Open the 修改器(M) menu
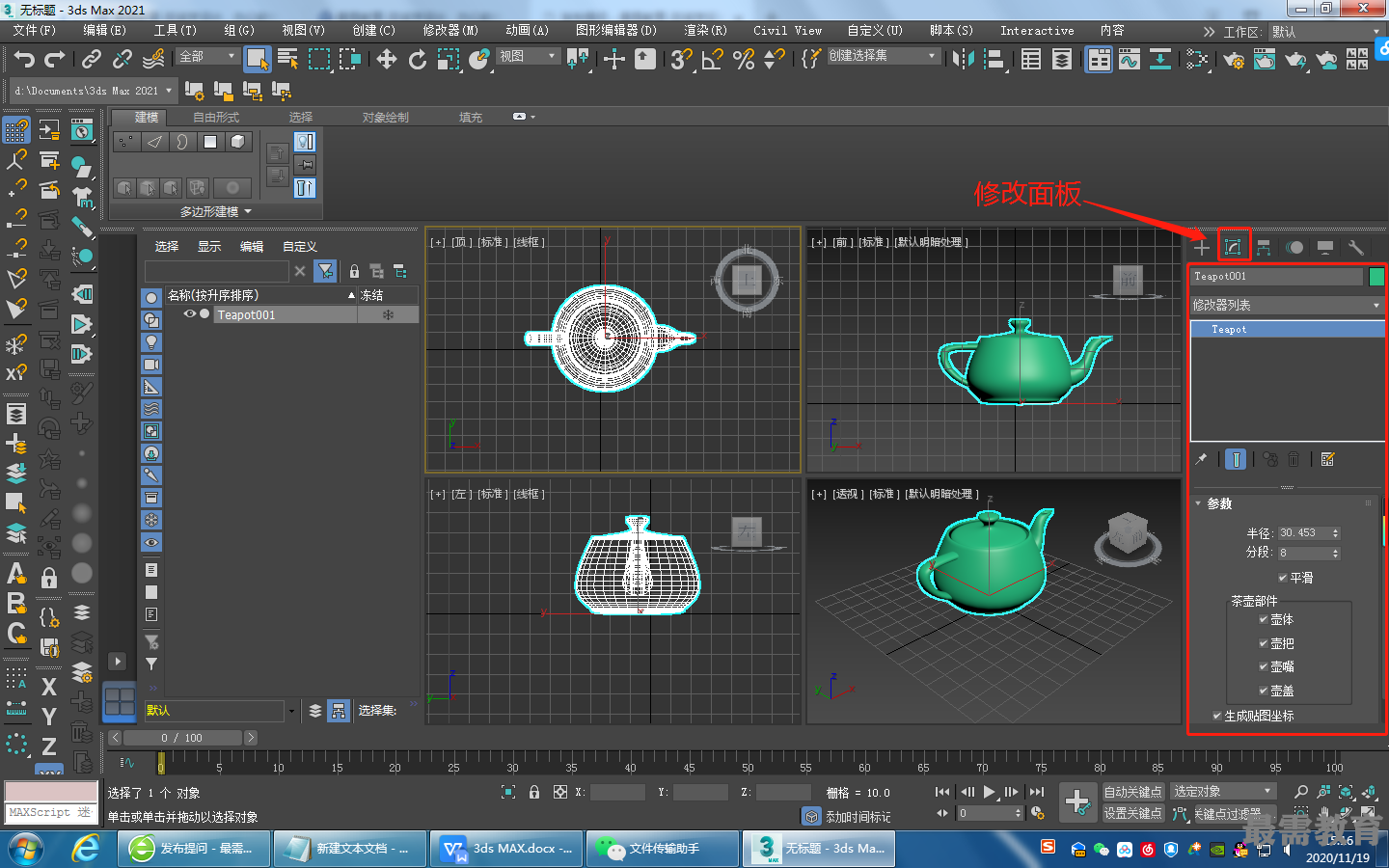The image size is (1389, 868). click(x=450, y=31)
